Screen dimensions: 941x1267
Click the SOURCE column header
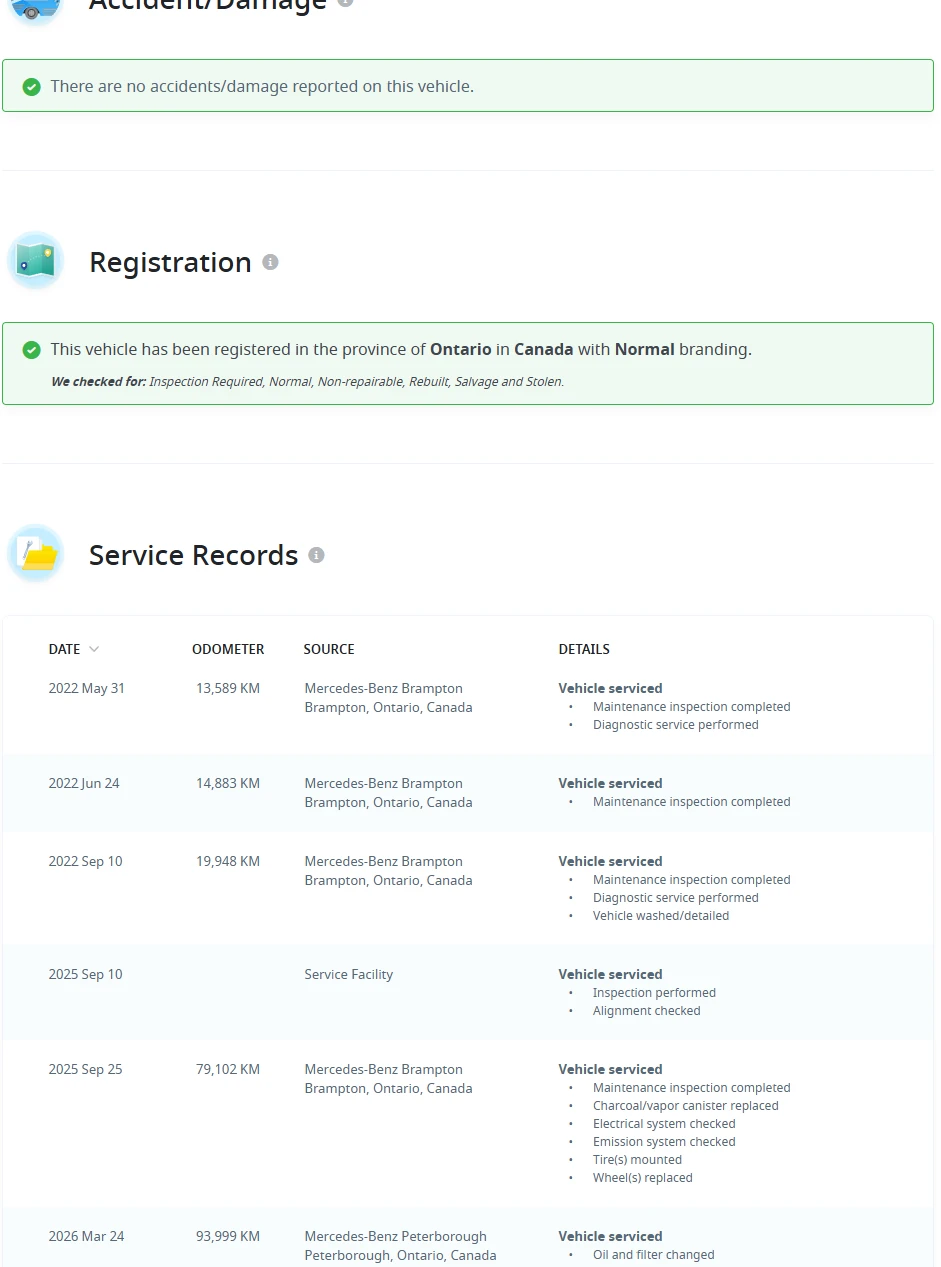329,649
